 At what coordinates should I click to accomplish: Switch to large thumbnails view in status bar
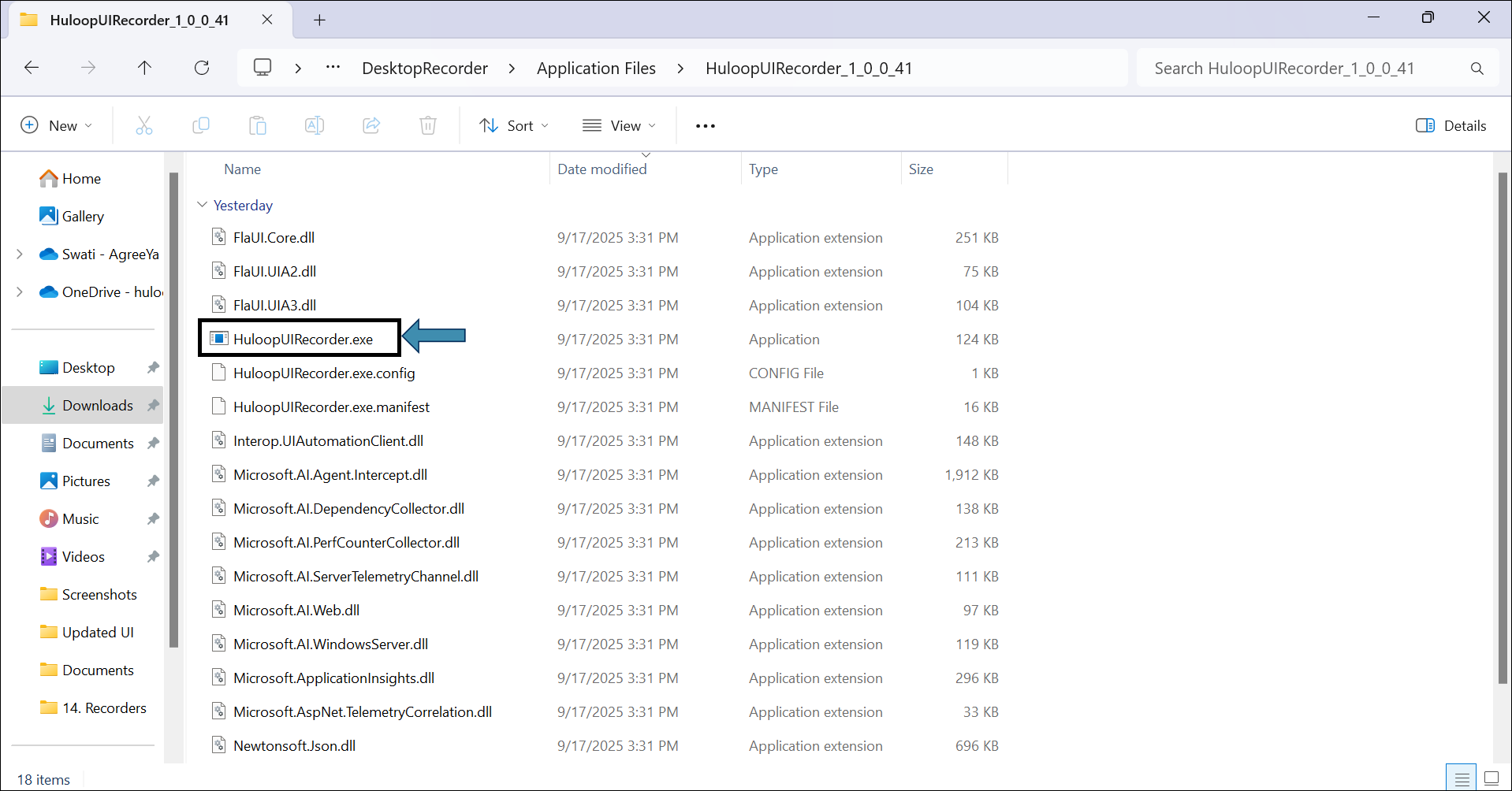pyautogui.click(x=1491, y=778)
